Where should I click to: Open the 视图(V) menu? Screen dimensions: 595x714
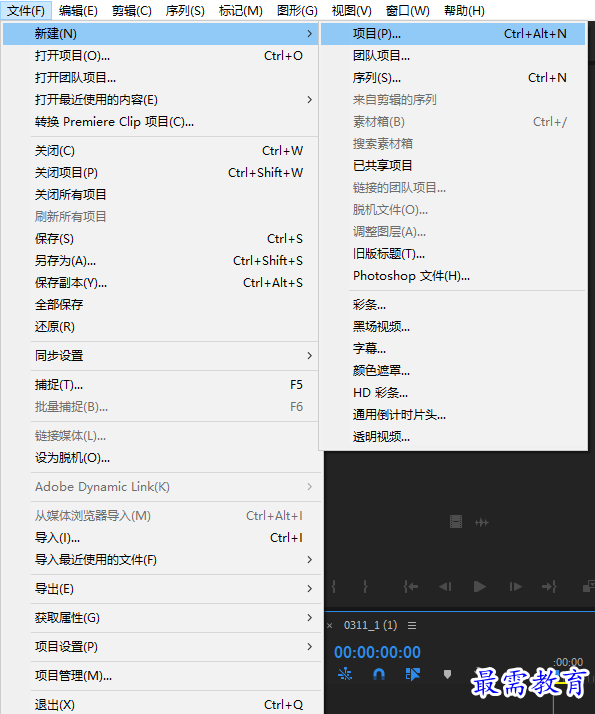[351, 10]
